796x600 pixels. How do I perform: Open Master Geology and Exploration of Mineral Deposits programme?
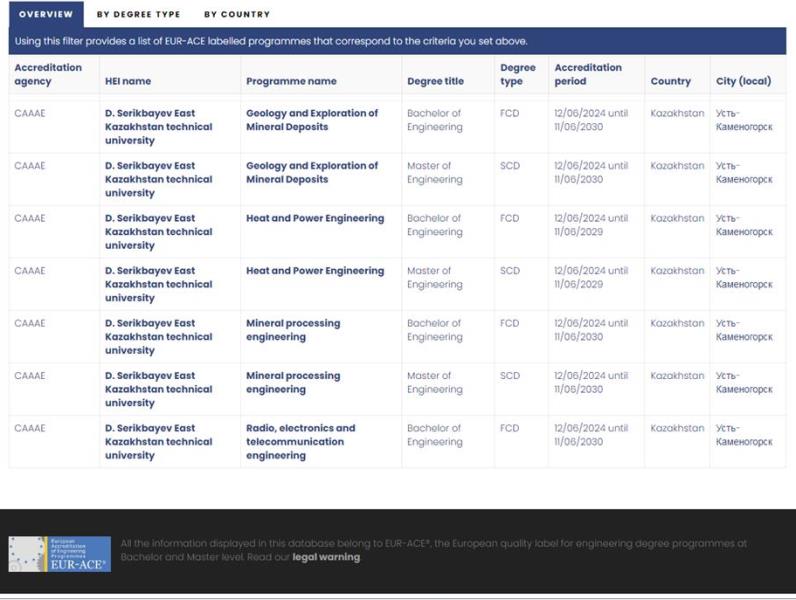coord(312,172)
